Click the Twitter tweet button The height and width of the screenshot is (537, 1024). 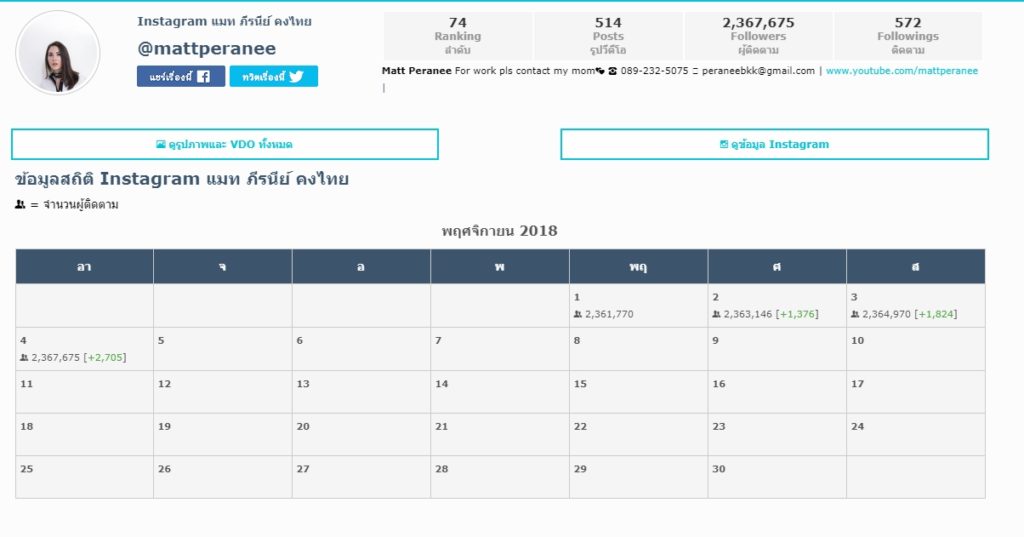tap(274, 76)
